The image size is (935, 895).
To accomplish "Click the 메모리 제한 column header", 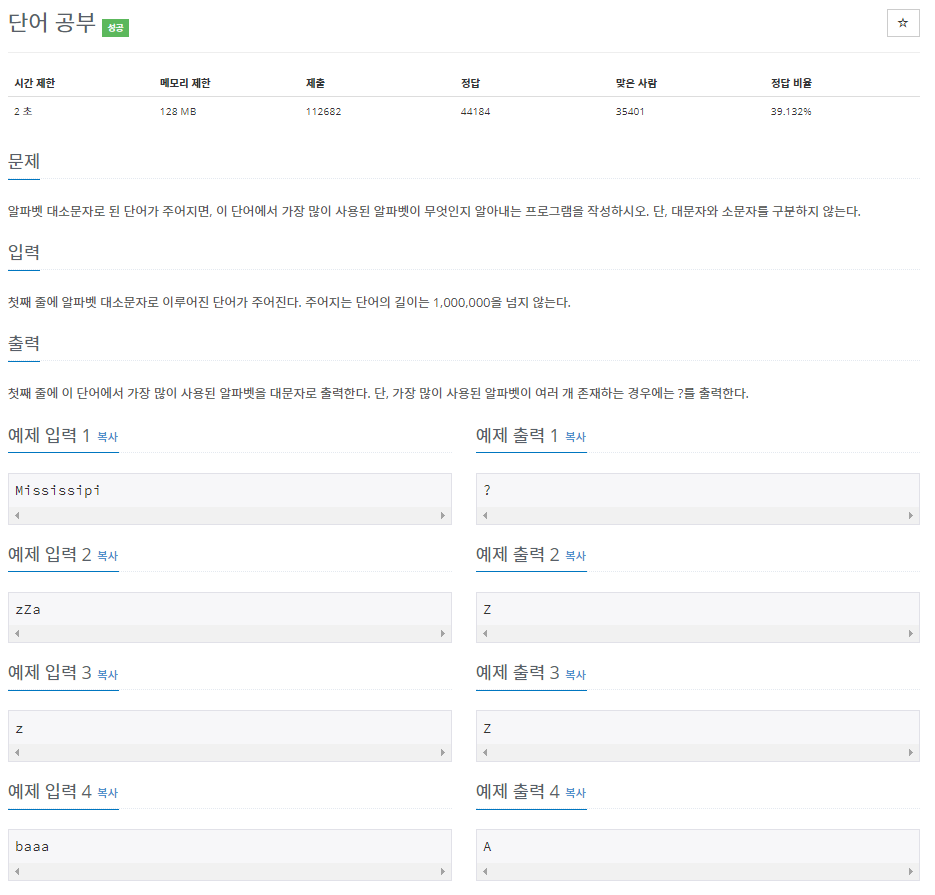I will [185, 83].
